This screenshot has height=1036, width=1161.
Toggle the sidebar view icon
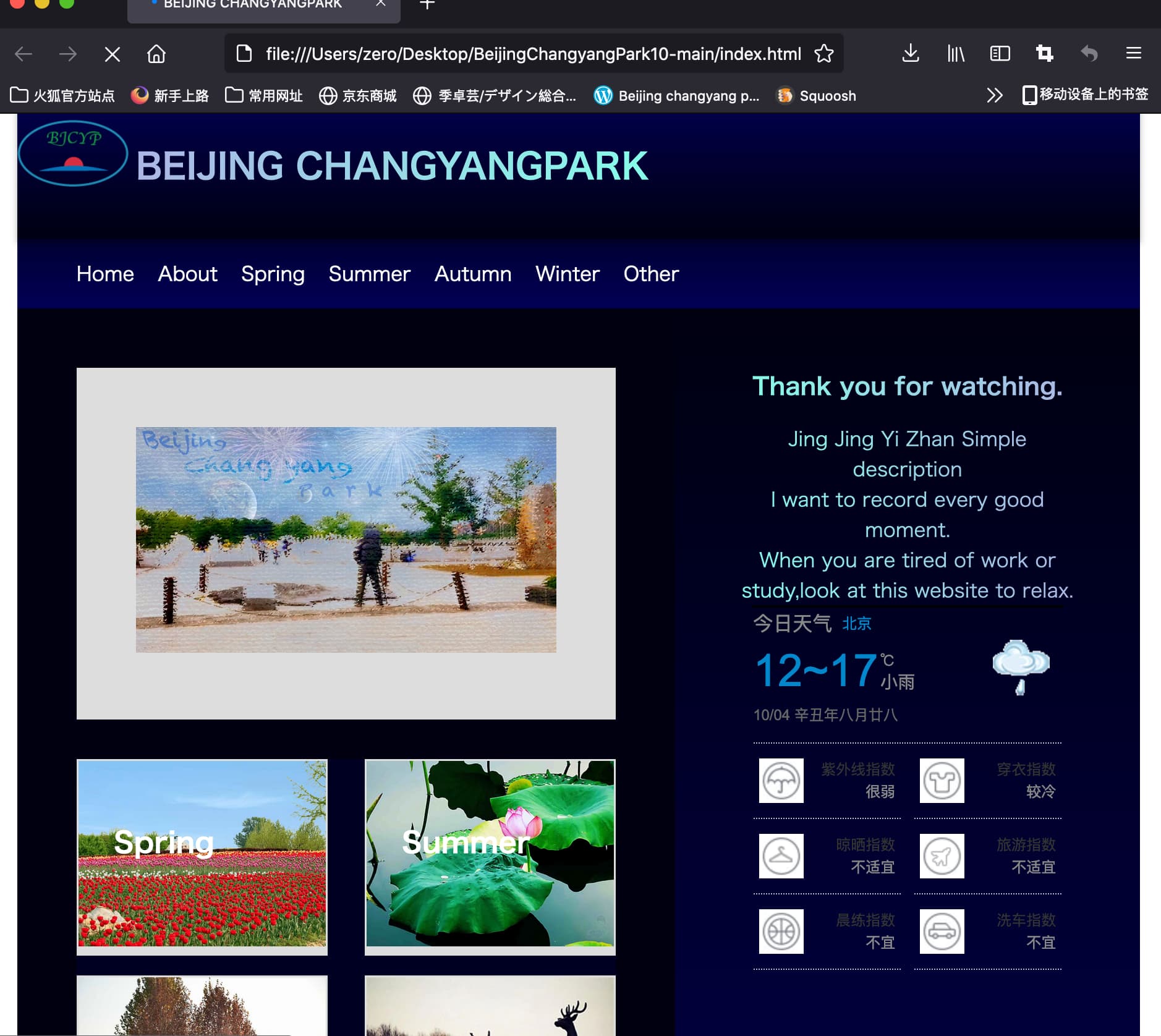[x=1000, y=54]
